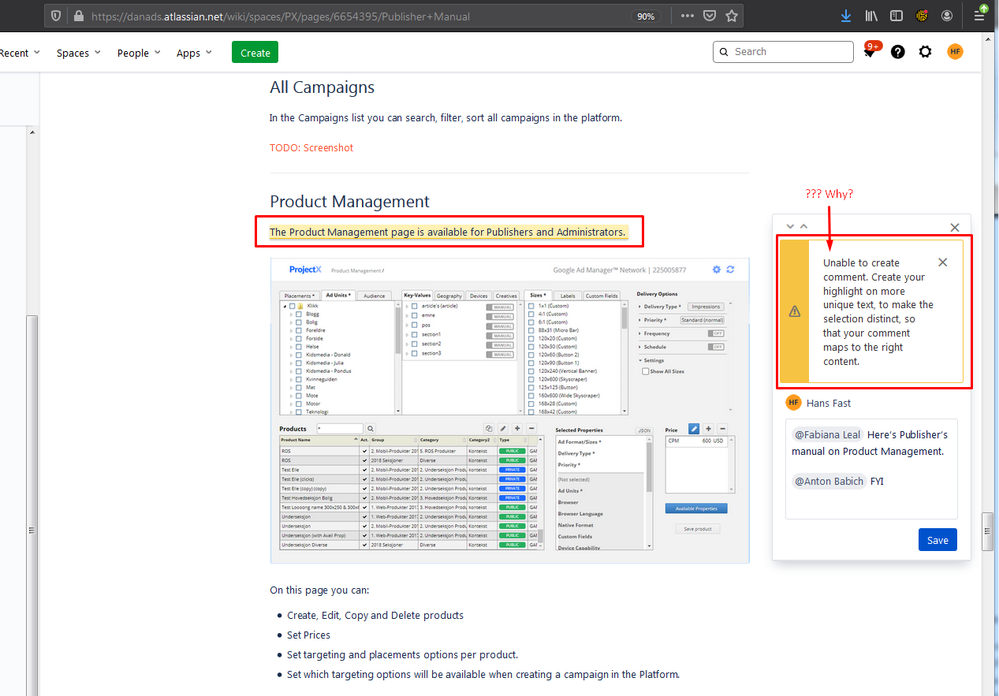The width and height of the screenshot is (999, 696).
Task: Open the Apps dropdown menu
Action: point(194,53)
